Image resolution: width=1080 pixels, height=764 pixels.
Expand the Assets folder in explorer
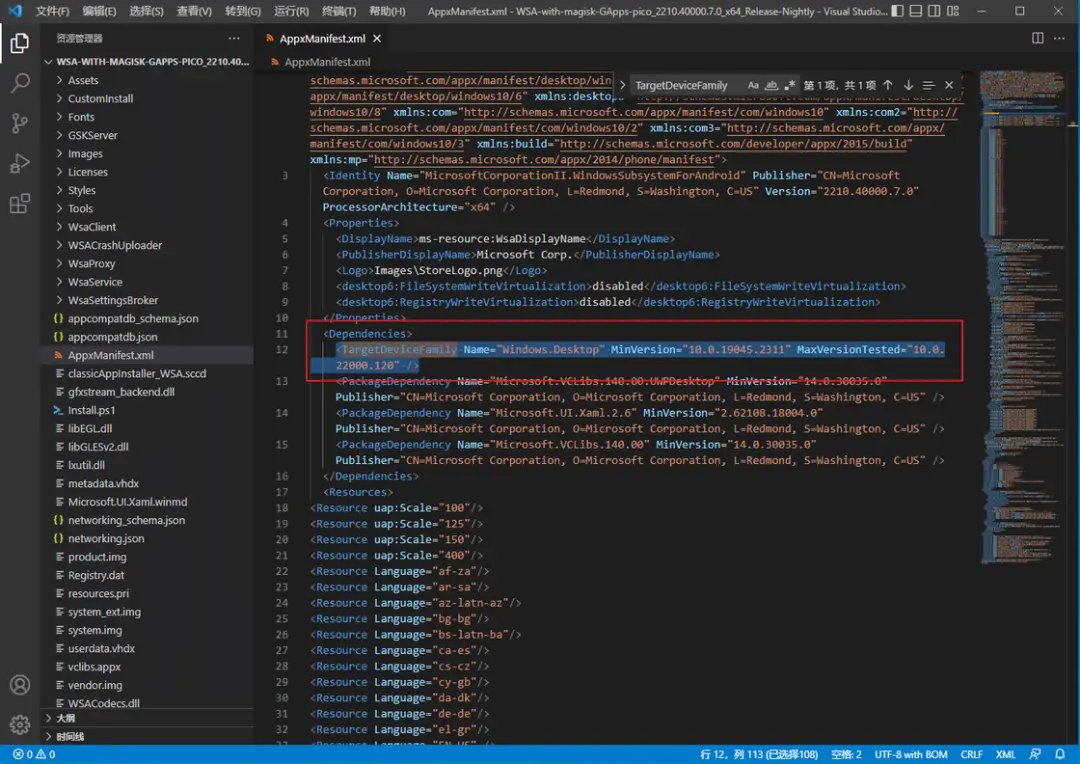tap(82, 80)
